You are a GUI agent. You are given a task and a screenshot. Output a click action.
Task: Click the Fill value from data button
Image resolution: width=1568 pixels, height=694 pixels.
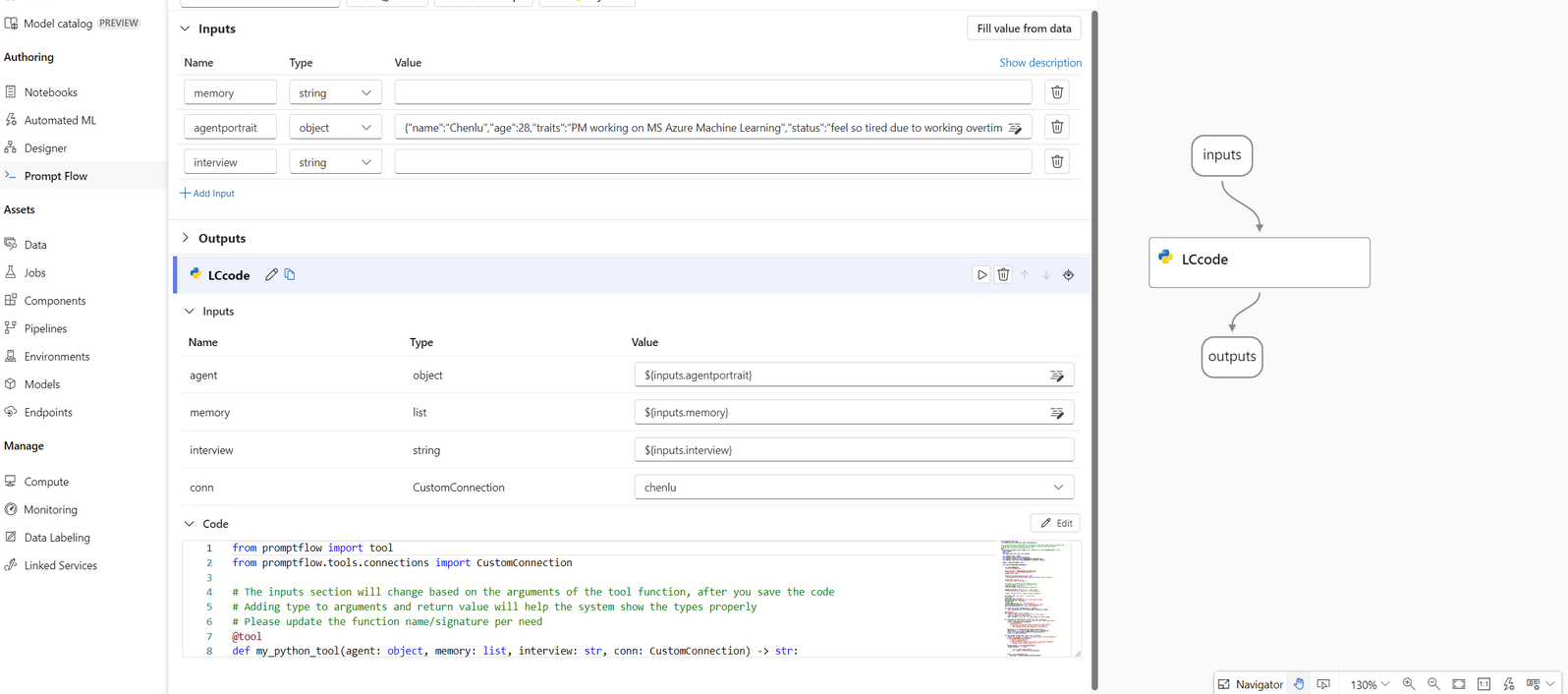point(1024,29)
